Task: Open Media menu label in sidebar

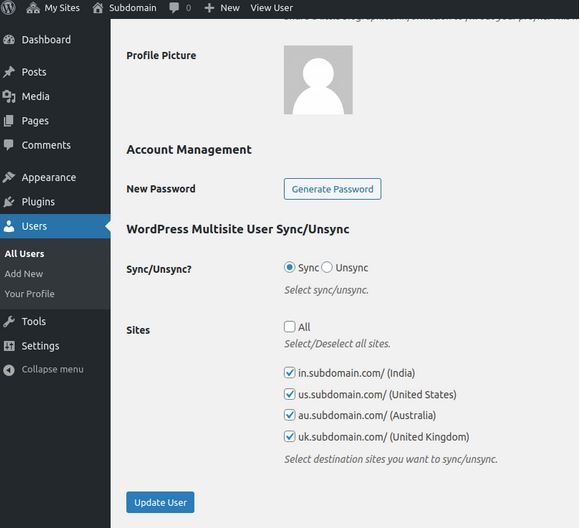Action: (x=36, y=96)
